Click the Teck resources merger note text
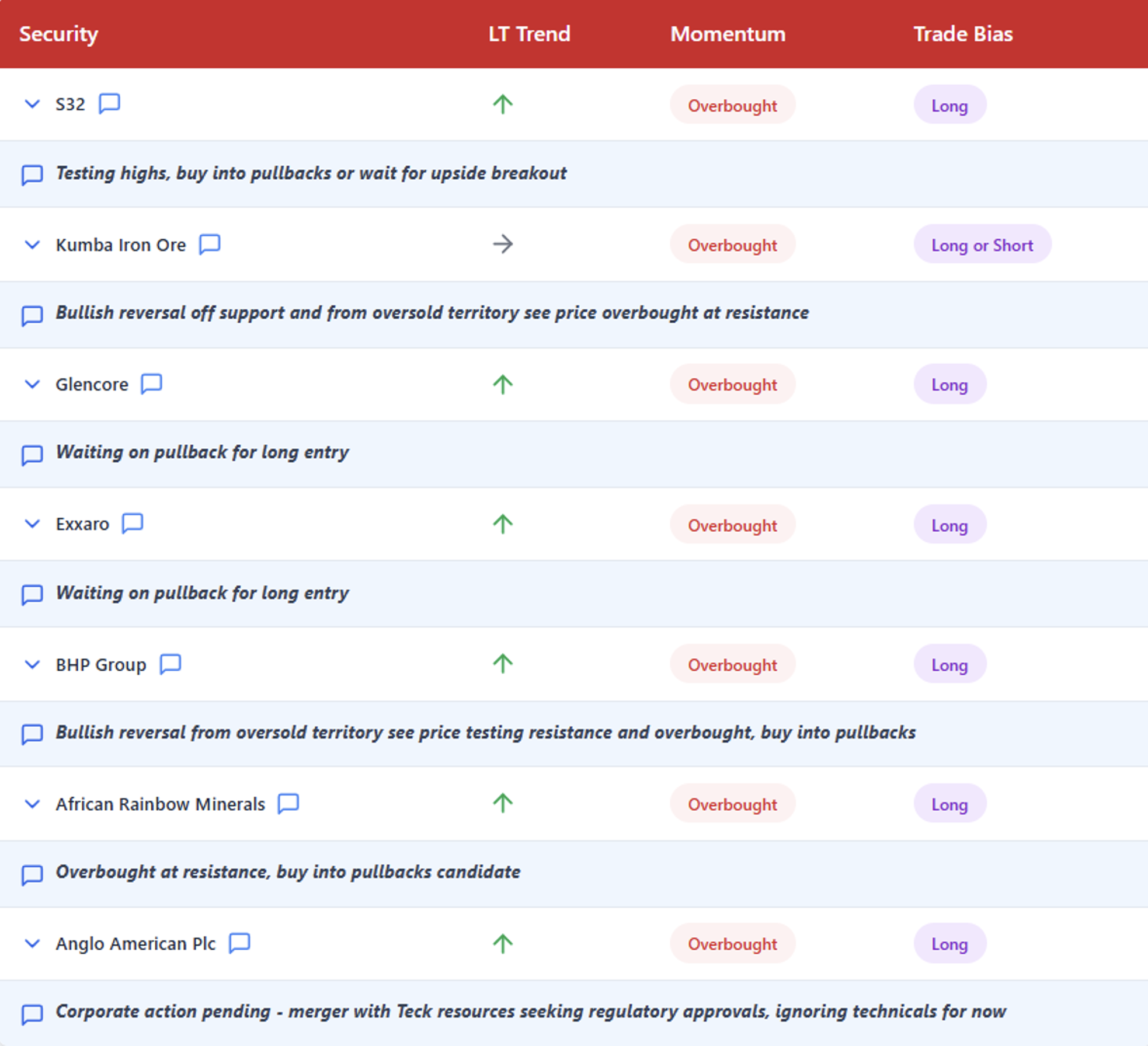This screenshot has height=1046, width=1148. click(530, 1012)
